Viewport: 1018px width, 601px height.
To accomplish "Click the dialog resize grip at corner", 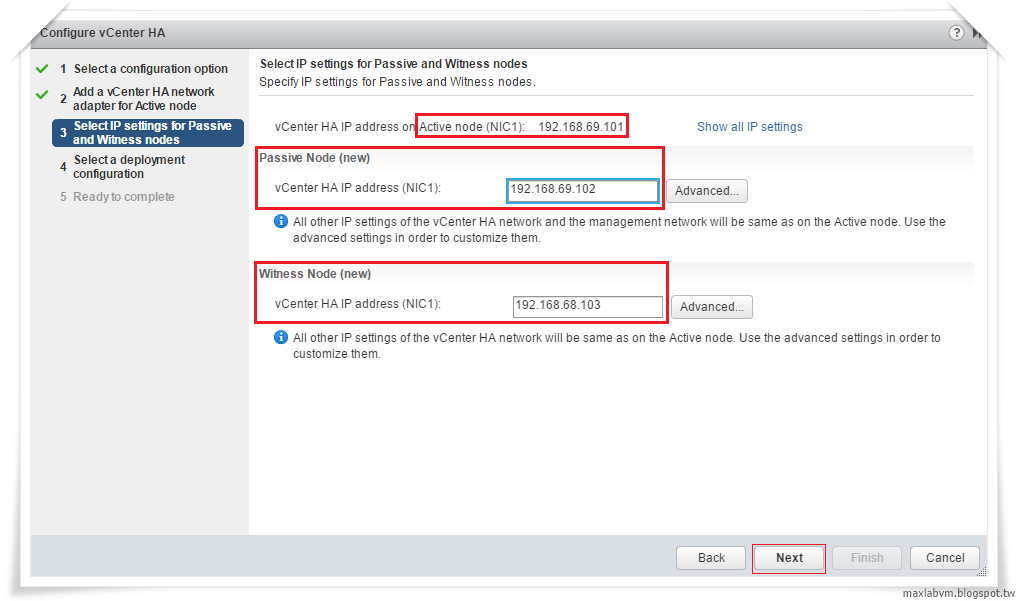I will [982, 571].
